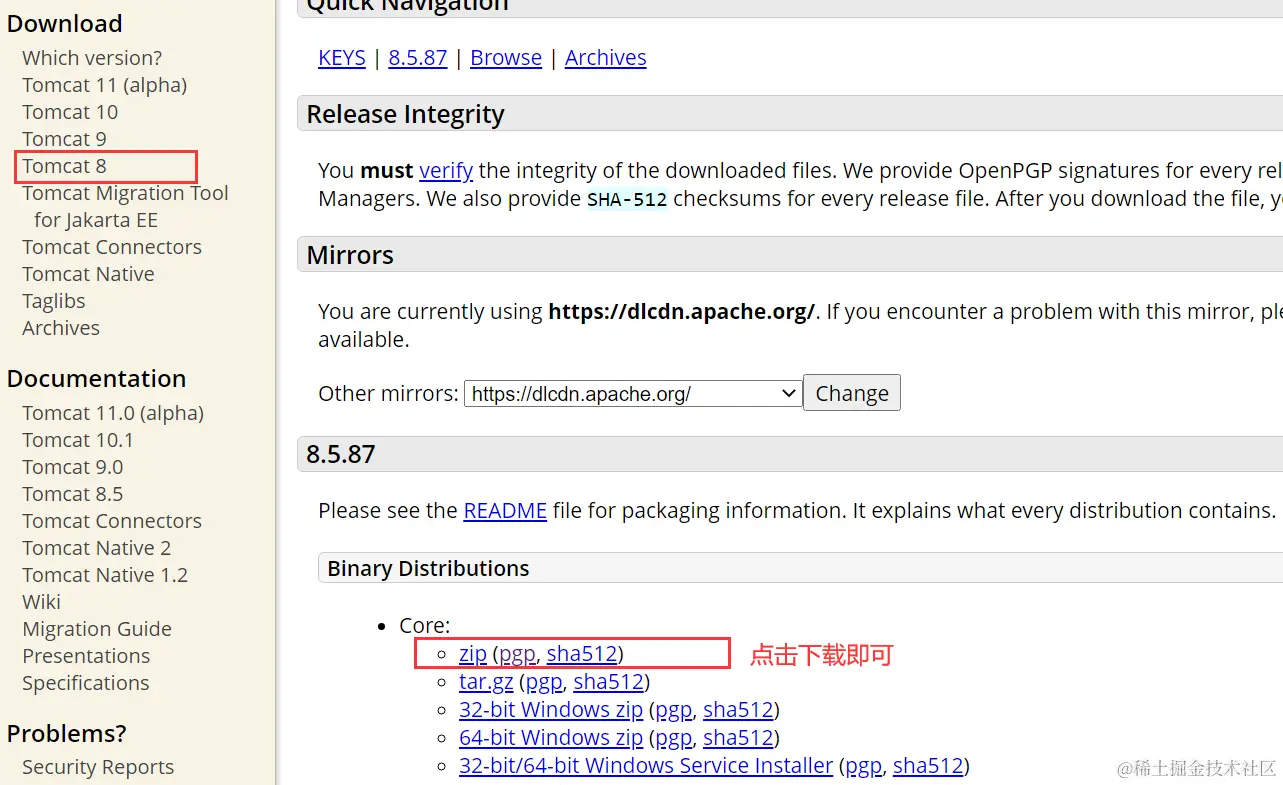Click sha512 link for 64-bit Windows zip
The width and height of the screenshot is (1283, 785).
(x=738, y=738)
